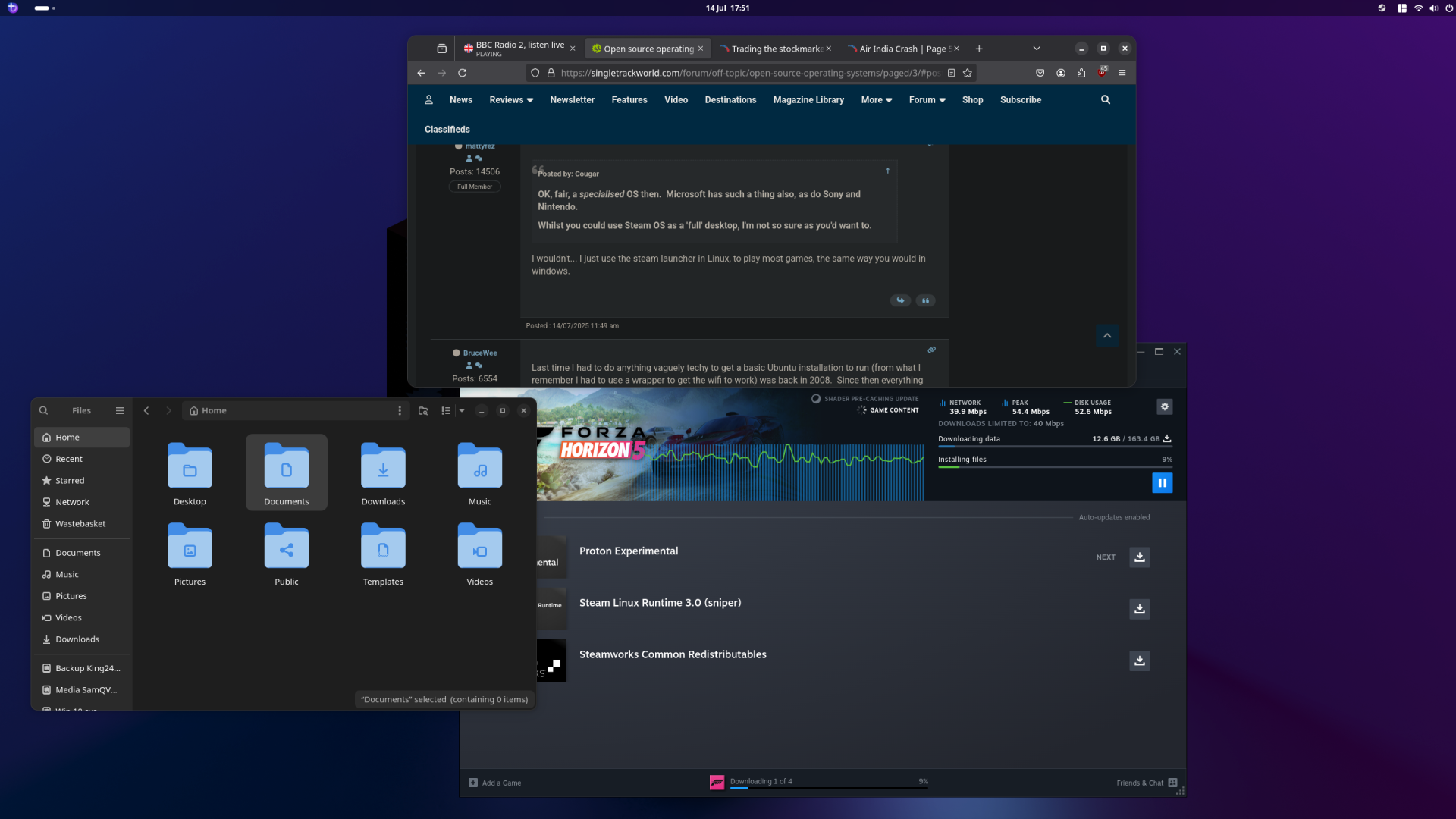This screenshot has width=1456, height=819.
Task: Reload the current browser page
Action: pyautogui.click(x=463, y=73)
